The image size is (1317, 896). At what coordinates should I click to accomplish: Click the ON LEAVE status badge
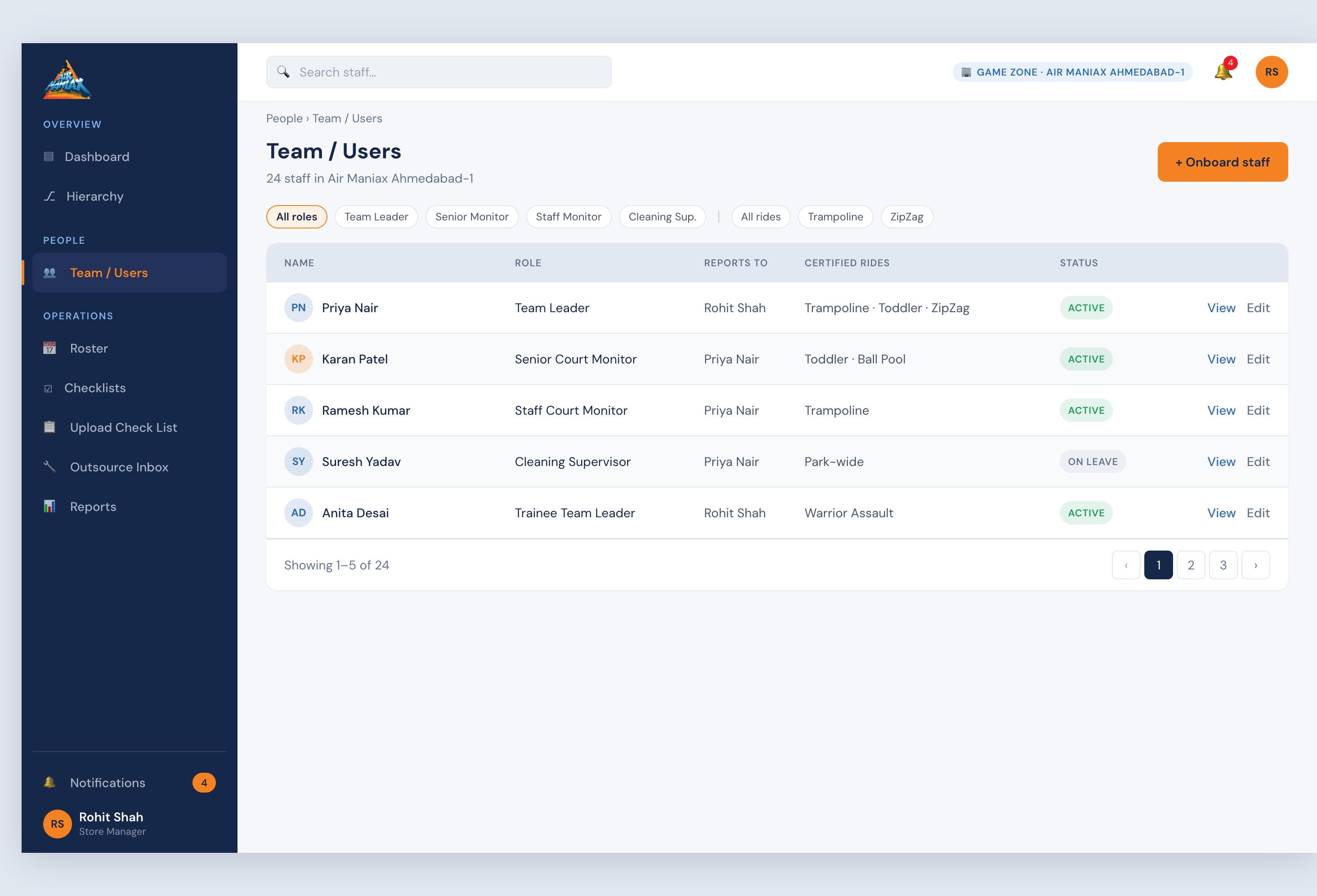1093,461
